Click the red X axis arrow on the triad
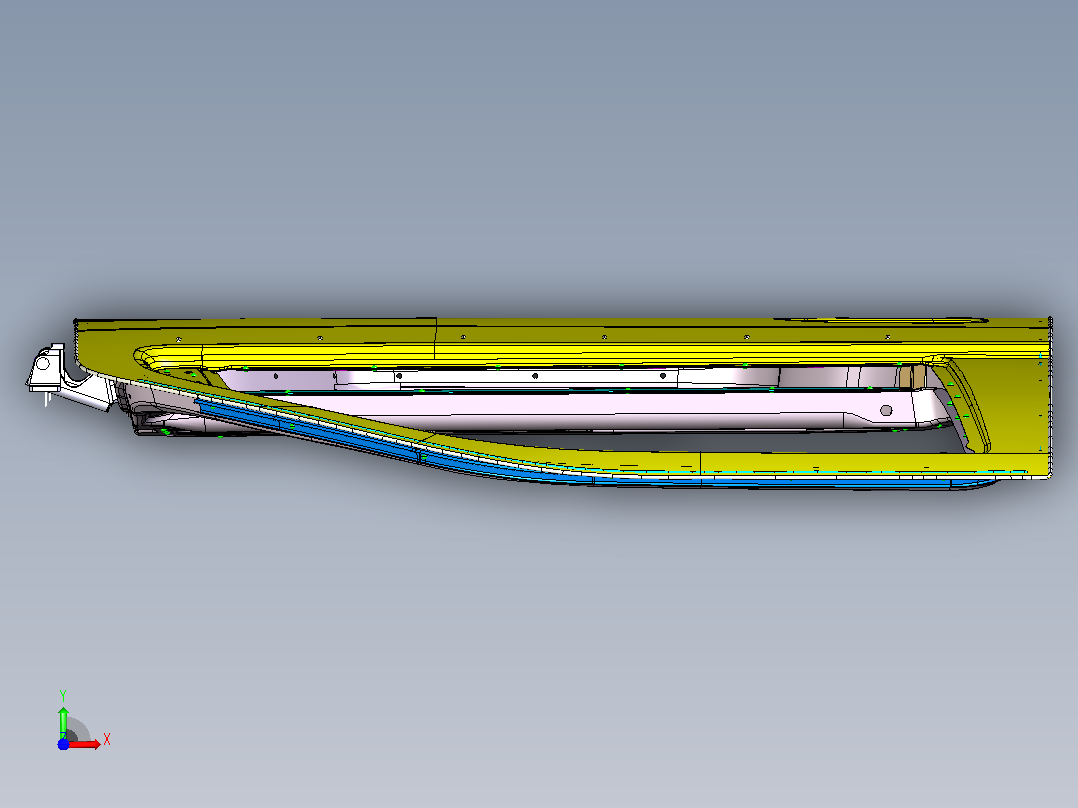Screen dimensions: 1078x808 click(x=85, y=744)
